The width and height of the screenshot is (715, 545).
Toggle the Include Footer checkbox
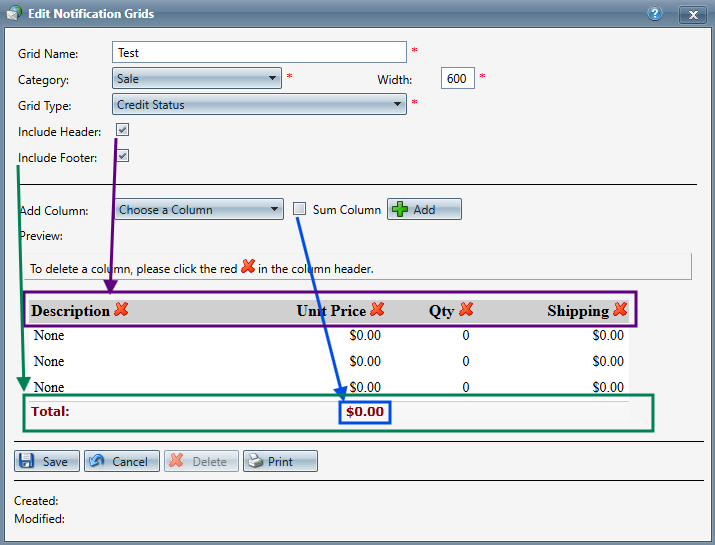point(122,156)
